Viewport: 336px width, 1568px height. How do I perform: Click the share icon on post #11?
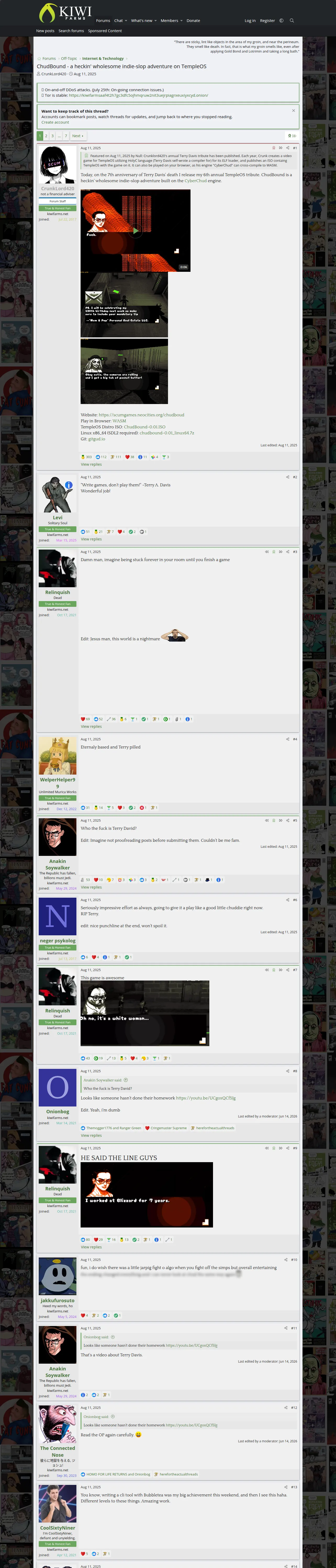[x=287, y=1328]
